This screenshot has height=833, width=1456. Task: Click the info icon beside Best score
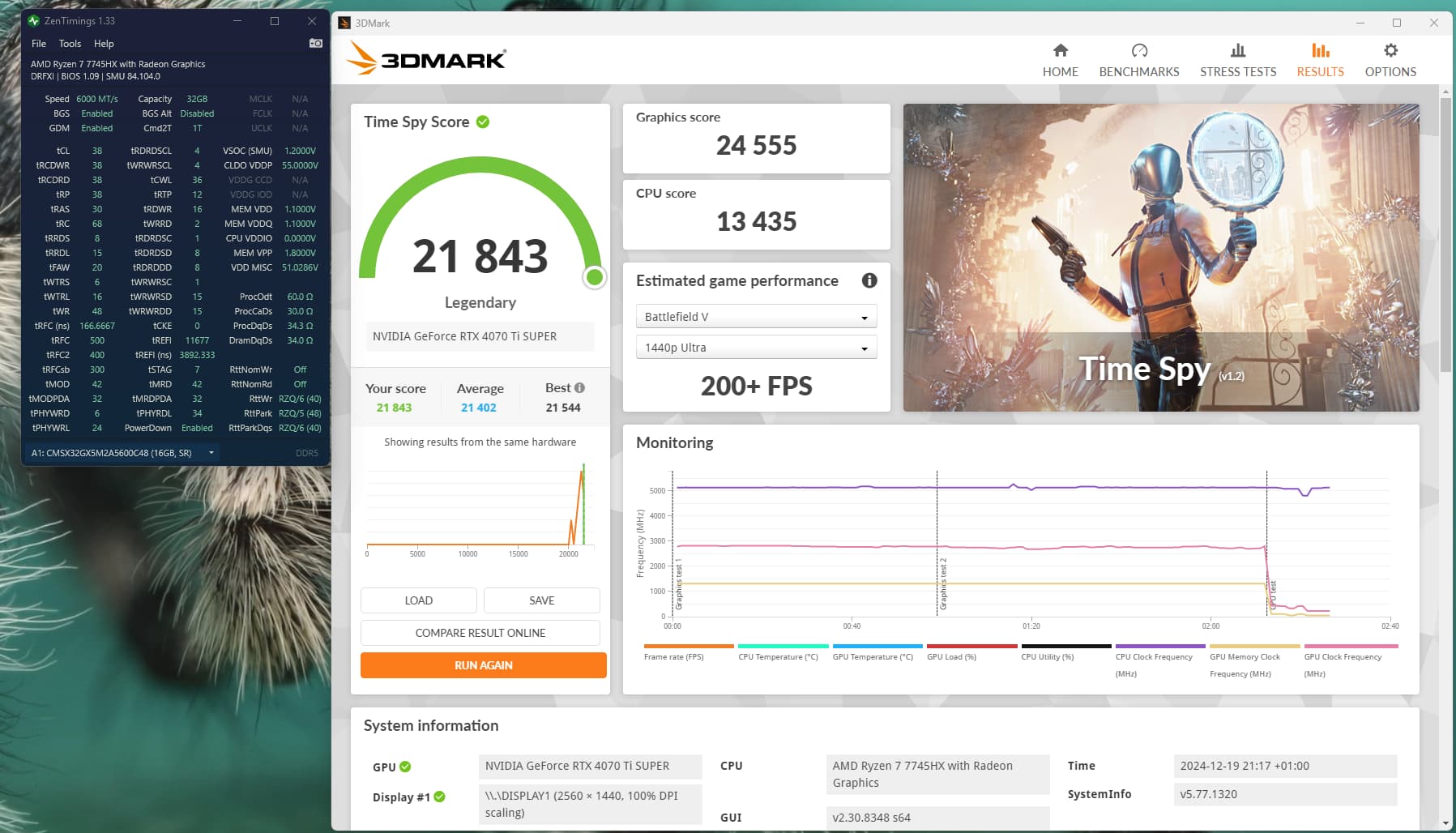click(x=579, y=387)
